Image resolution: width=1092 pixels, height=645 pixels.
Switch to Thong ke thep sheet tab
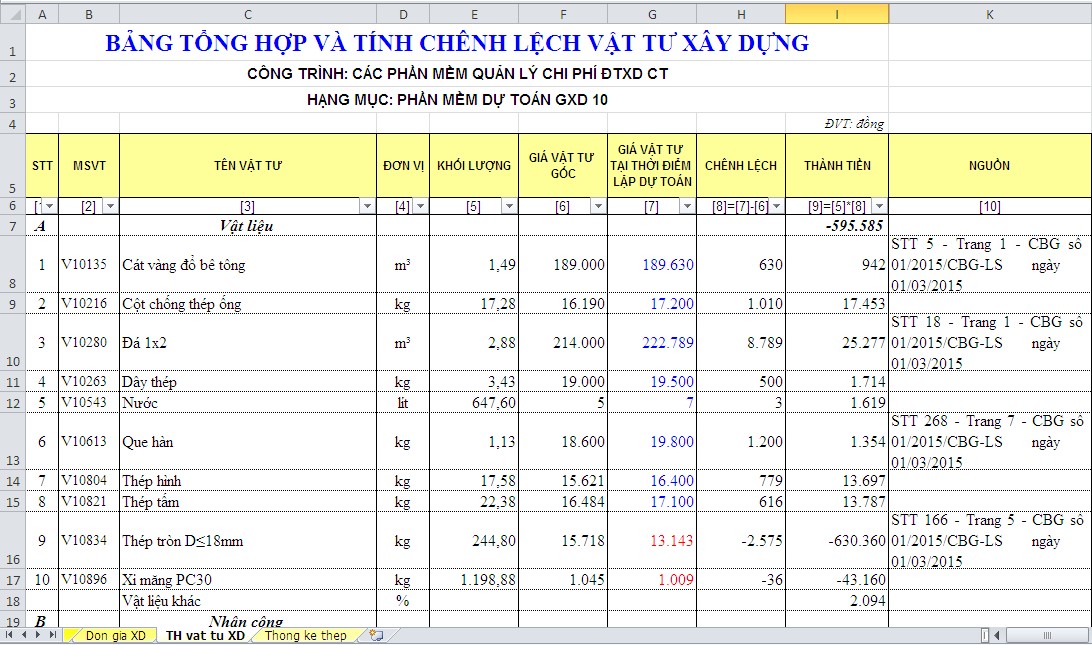[x=305, y=635]
